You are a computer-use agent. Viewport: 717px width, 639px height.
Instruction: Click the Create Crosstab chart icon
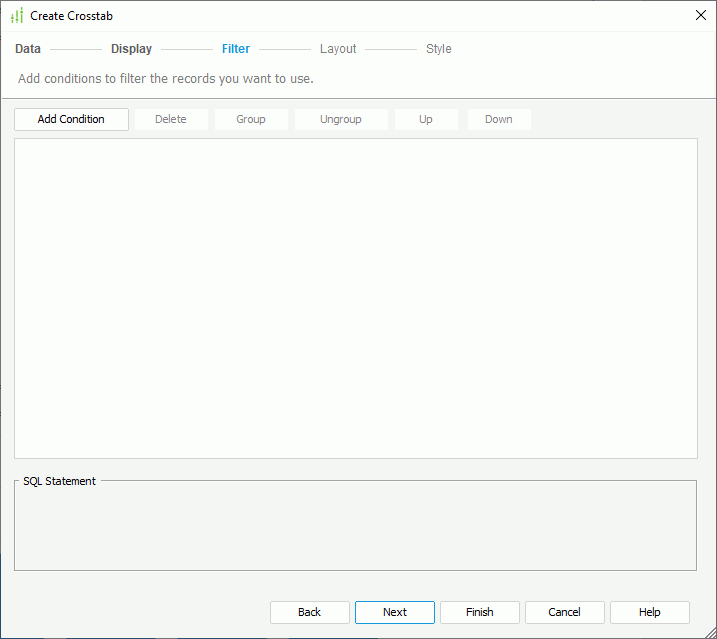(x=17, y=16)
